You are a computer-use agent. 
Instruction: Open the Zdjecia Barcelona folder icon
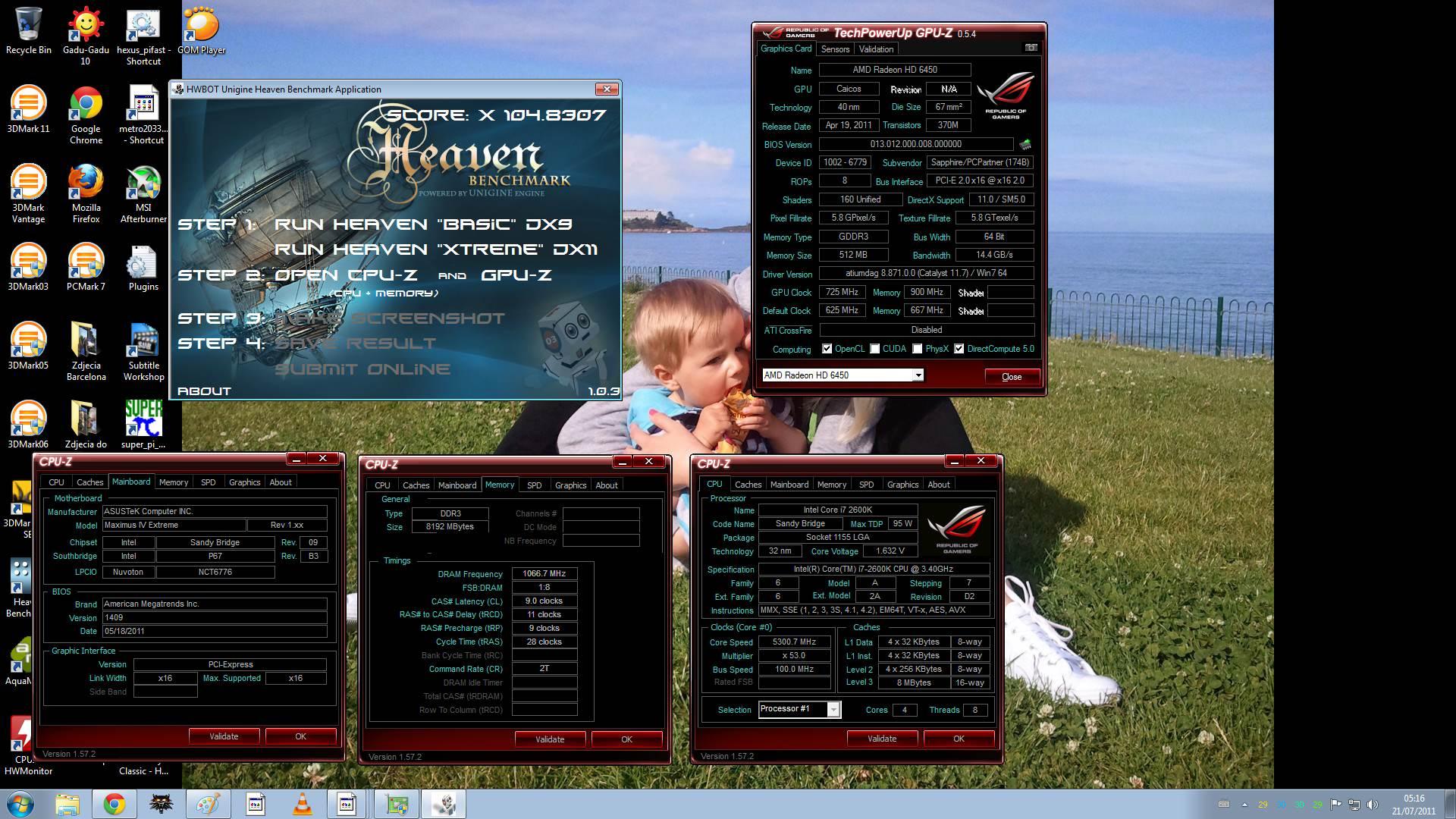pyautogui.click(x=86, y=351)
